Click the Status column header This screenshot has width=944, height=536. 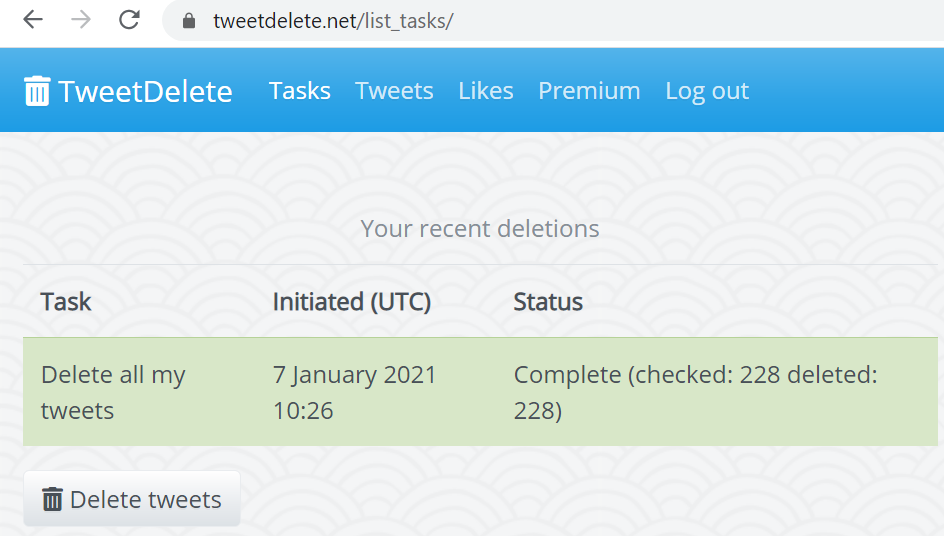(548, 302)
